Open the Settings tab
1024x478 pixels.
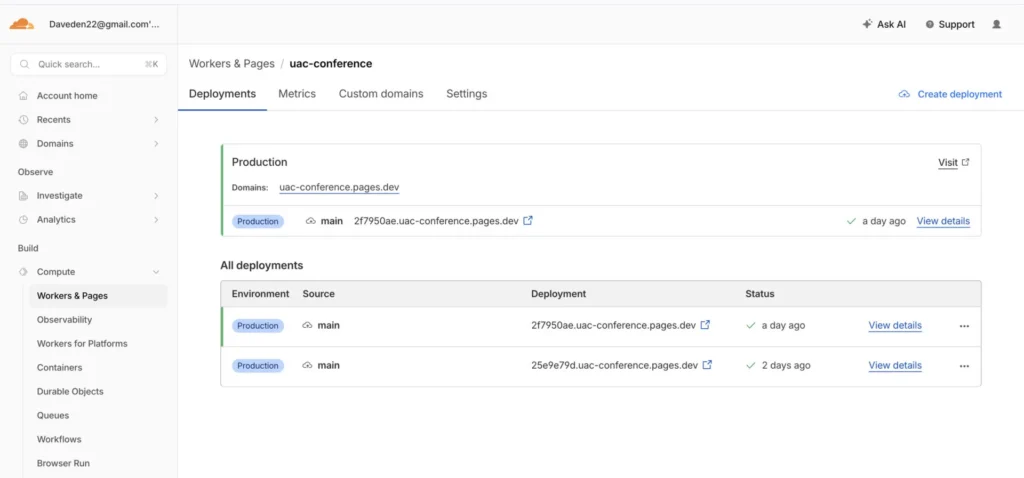[x=466, y=94]
